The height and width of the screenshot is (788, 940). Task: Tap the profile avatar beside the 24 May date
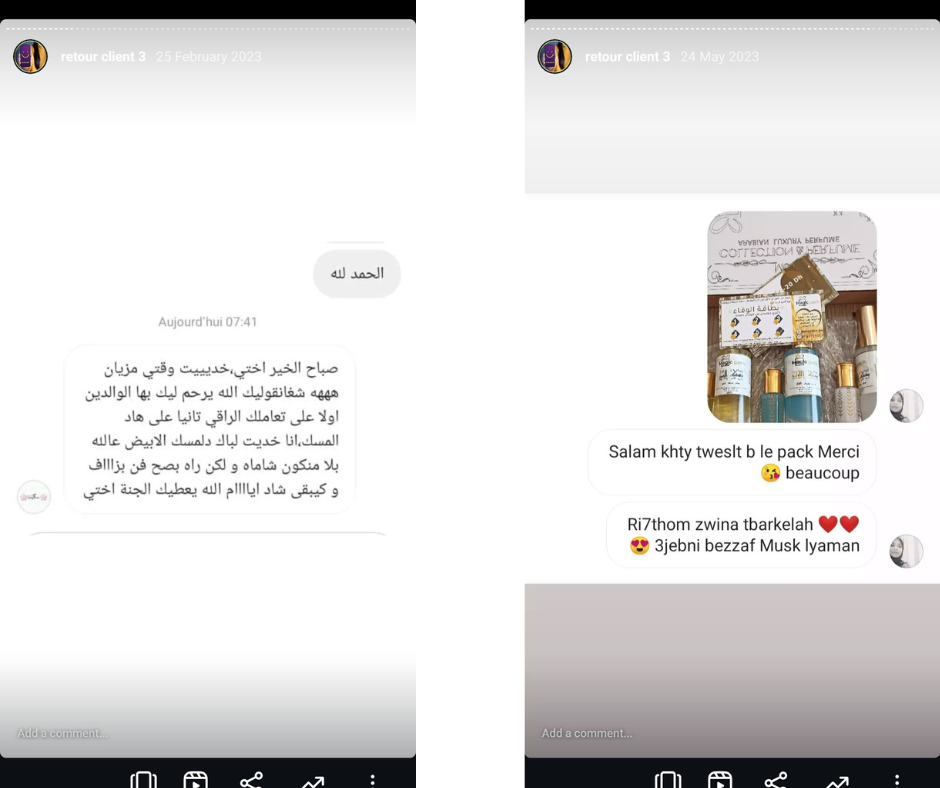click(555, 56)
